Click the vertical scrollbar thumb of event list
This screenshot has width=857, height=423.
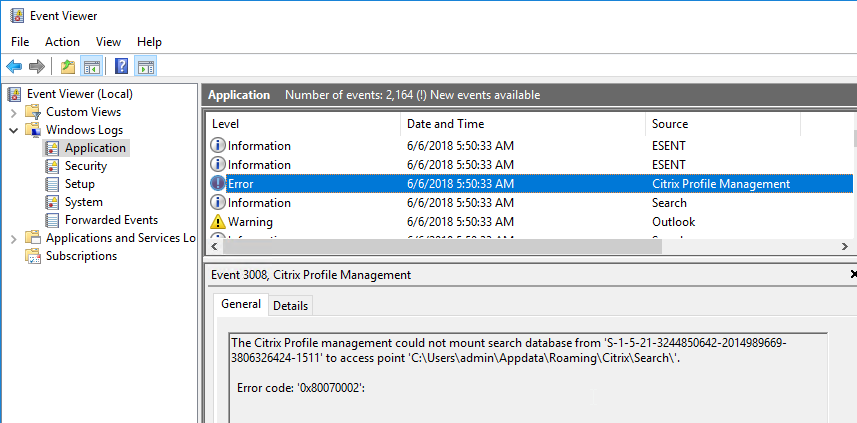(854, 139)
